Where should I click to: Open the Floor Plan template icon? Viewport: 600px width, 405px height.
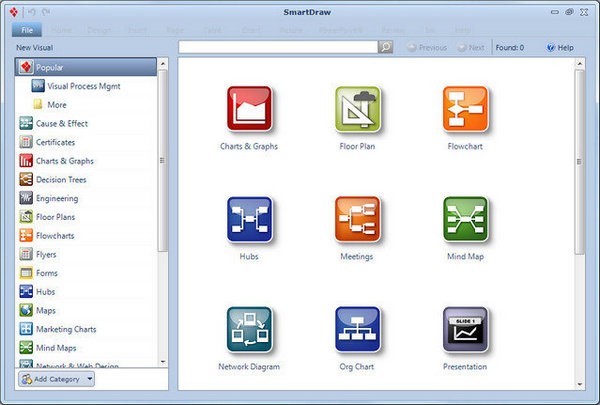click(357, 109)
